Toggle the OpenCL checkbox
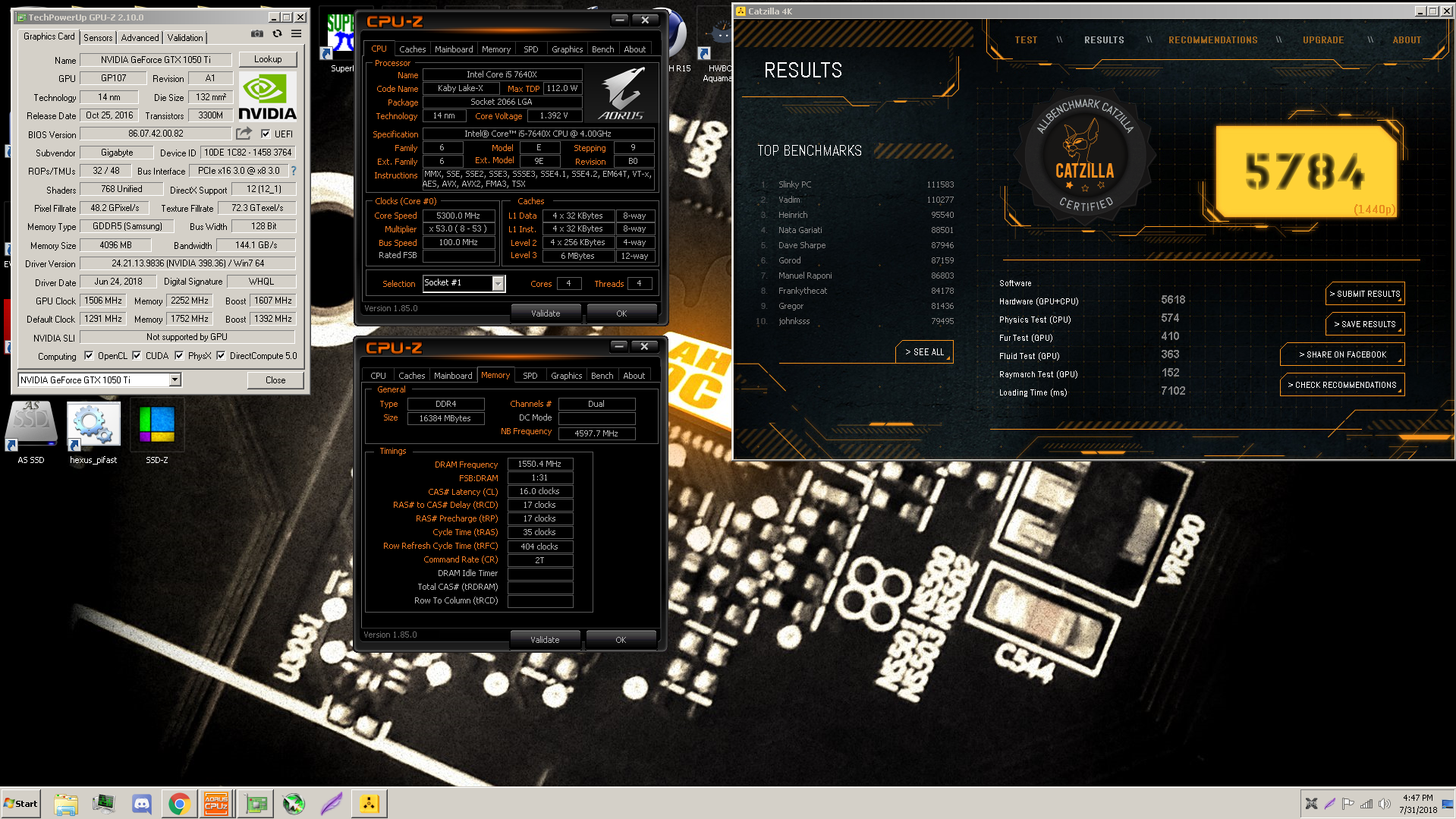The height and width of the screenshot is (819, 1456). point(89,355)
